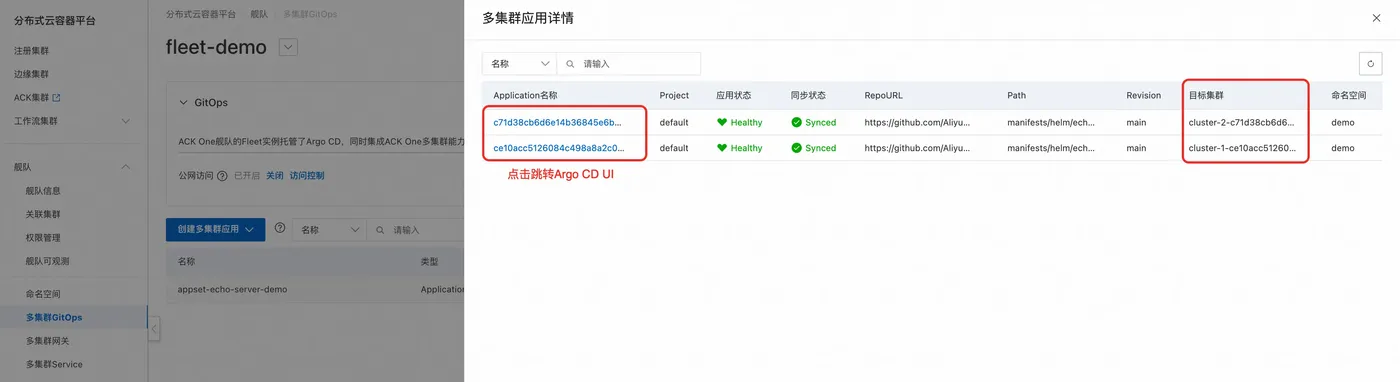The height and width of the screenshot is (382, 1400).
Task: Refresh the multi-cluster application list
Action: [1370, 63]
